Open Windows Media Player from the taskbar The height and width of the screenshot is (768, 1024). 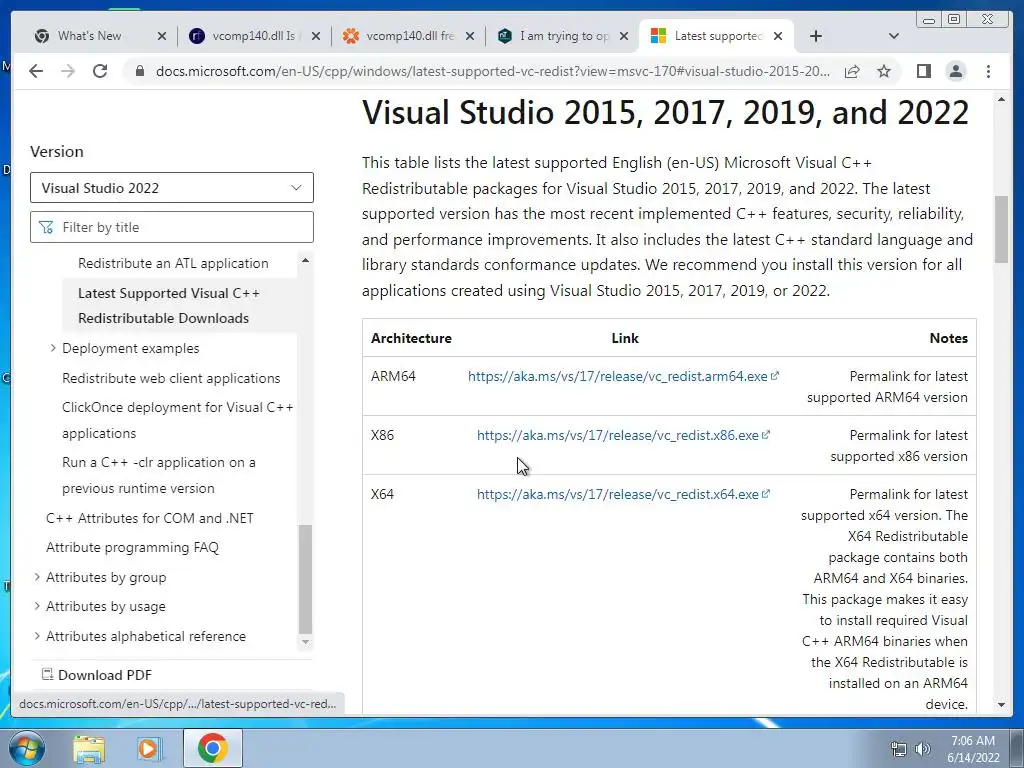(x=148, y=748)
